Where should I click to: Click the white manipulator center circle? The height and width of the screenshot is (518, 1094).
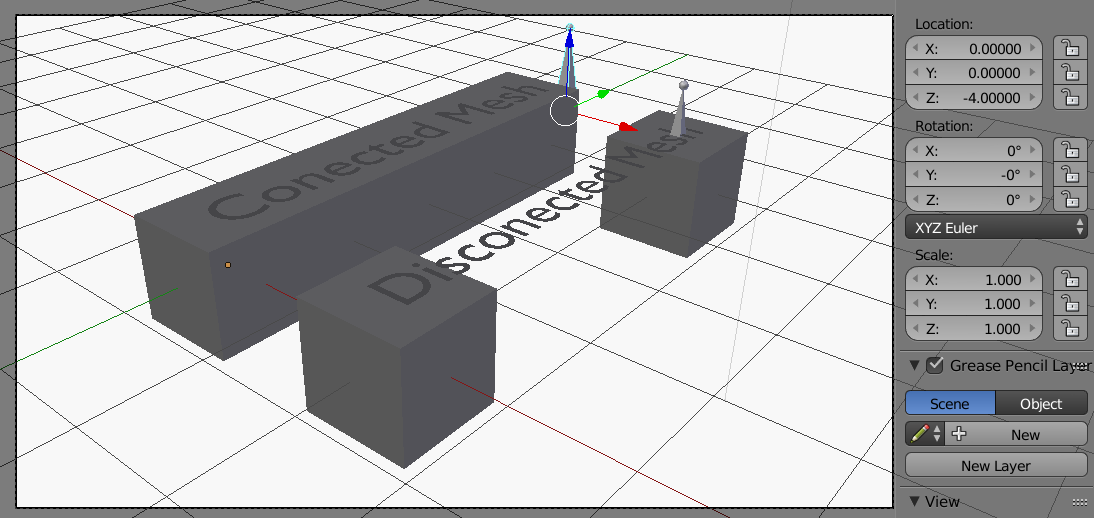[564, 112]
